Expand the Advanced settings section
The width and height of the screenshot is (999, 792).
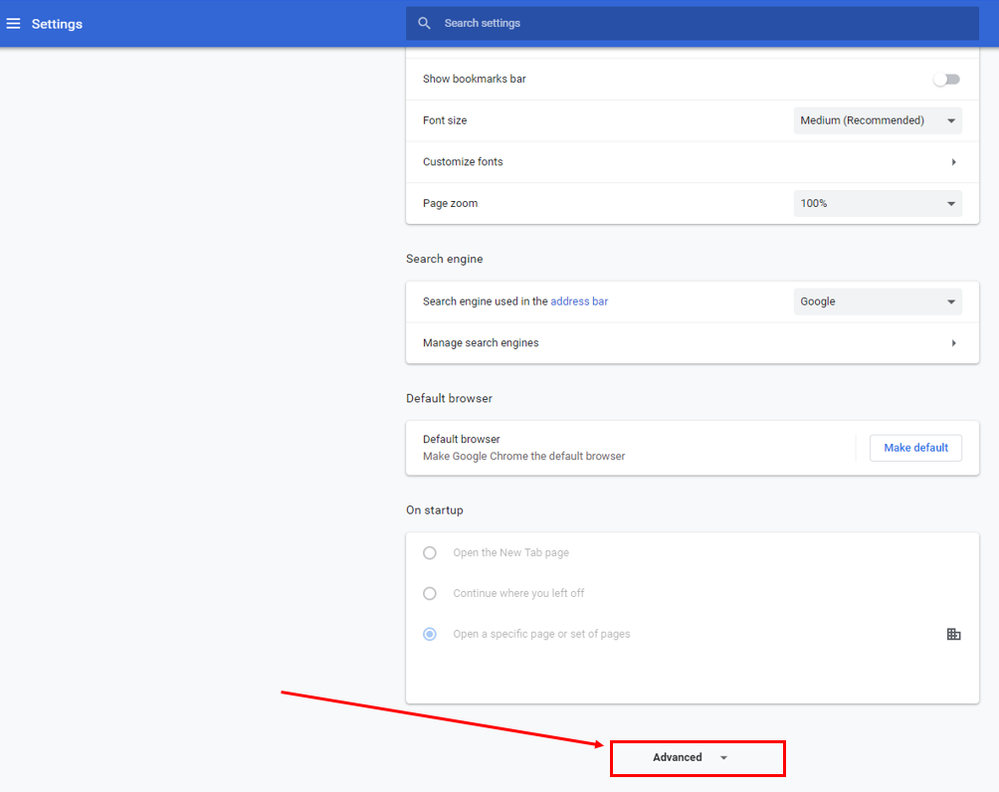(x=678, y=757)
